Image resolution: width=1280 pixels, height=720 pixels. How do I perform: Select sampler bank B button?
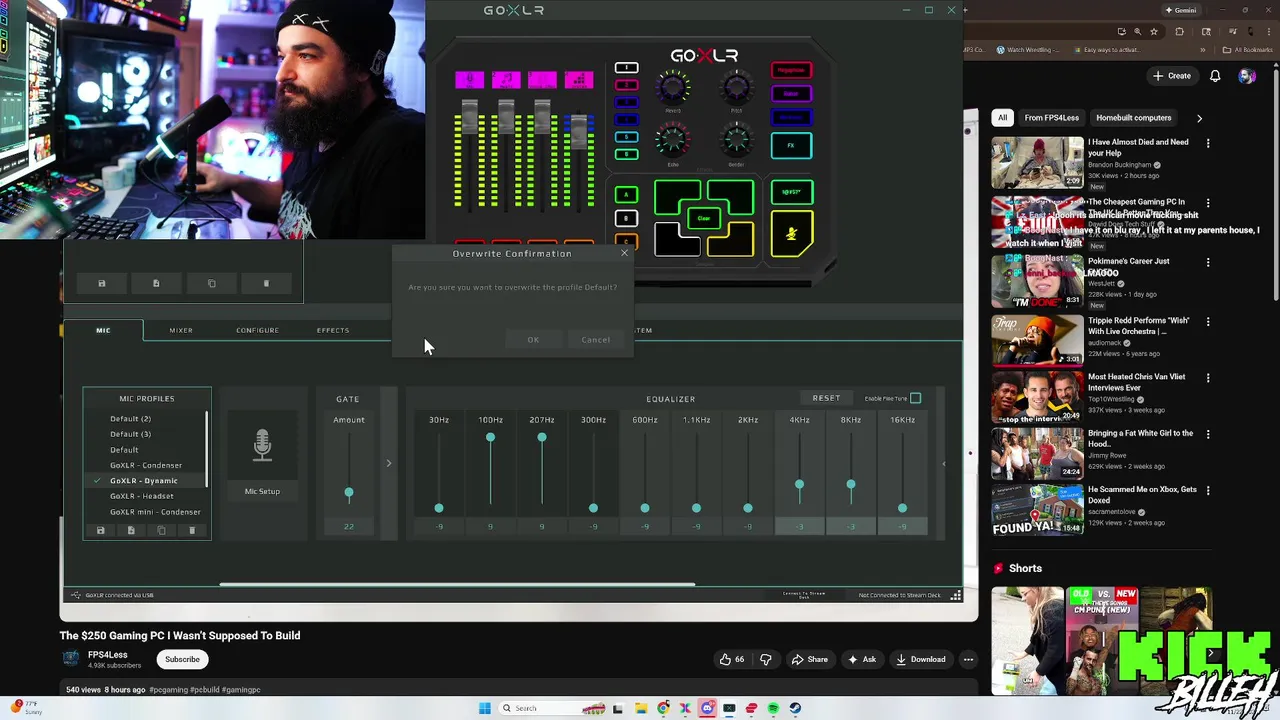pyautogui.click(x=626, y=218)
